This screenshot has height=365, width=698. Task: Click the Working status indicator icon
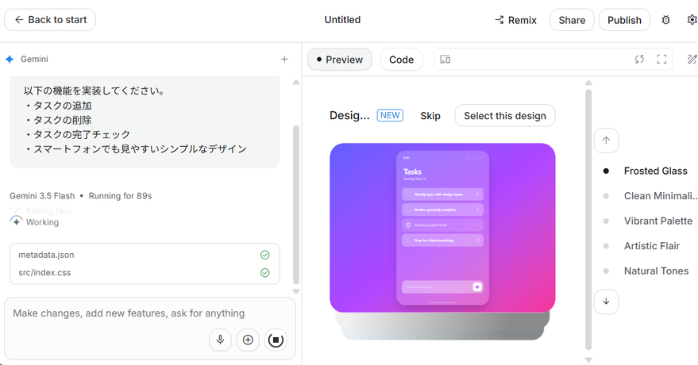click(16, 221)
